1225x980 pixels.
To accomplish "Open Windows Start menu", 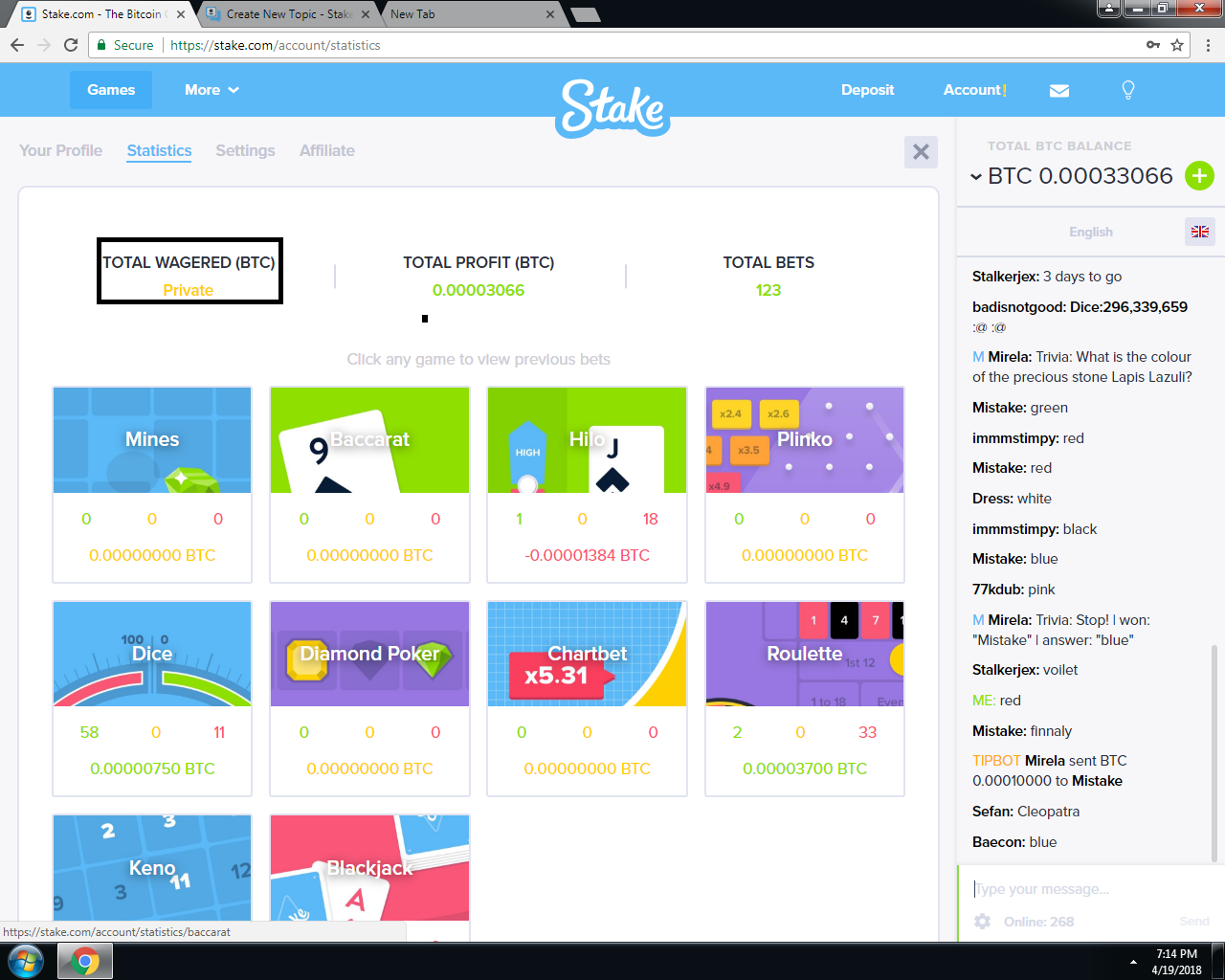I will [x=26, y=961].
